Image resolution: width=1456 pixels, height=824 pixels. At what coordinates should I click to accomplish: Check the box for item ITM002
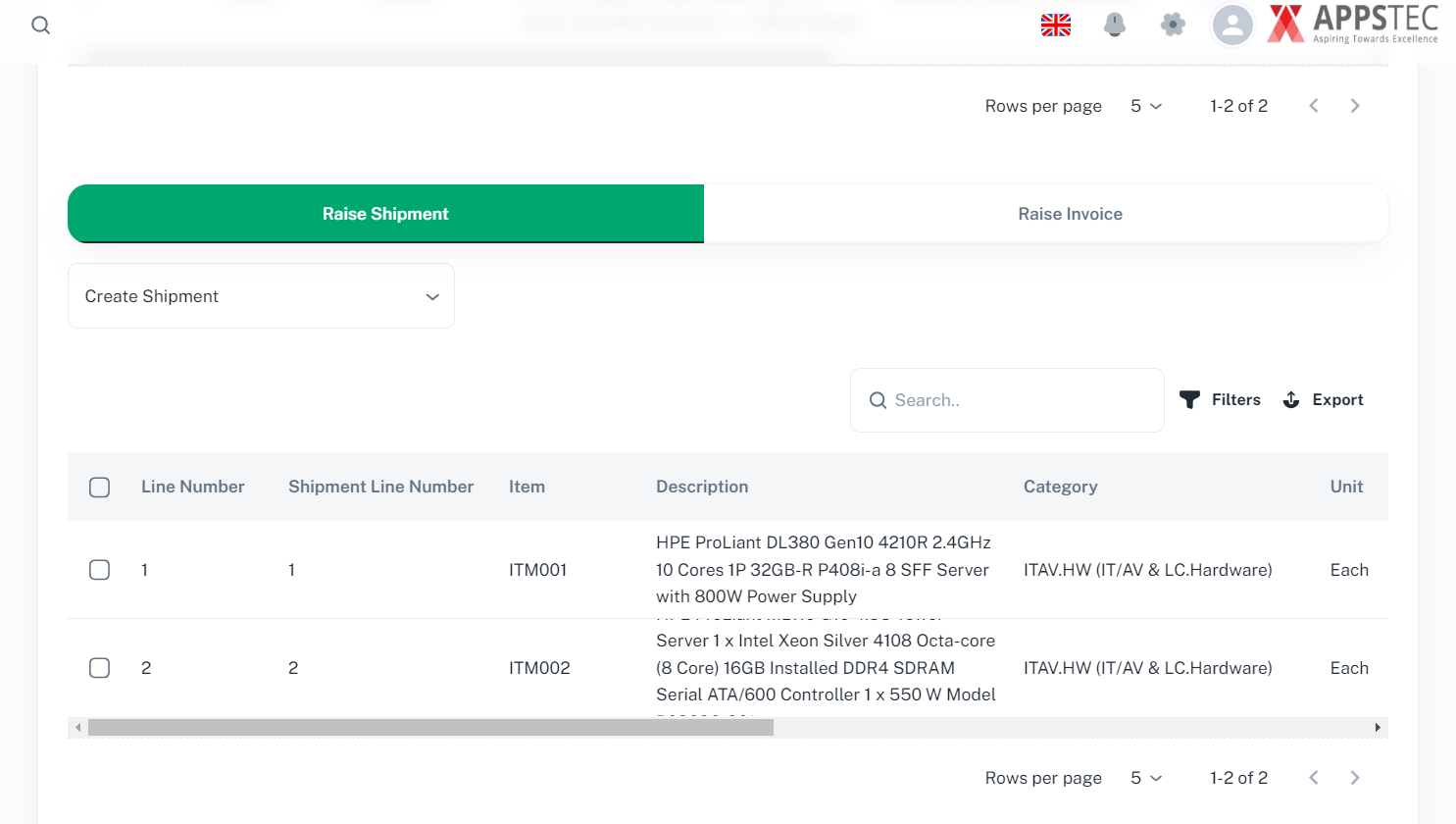tap(99, 668)
